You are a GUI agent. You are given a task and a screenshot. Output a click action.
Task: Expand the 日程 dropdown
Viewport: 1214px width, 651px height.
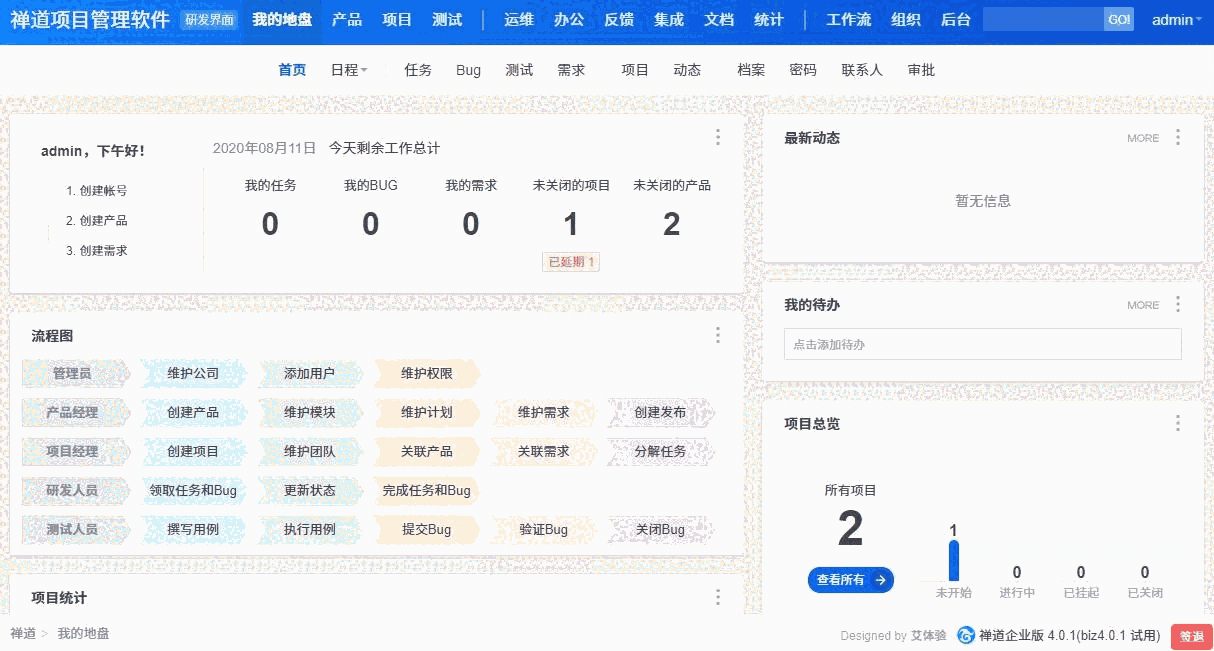[350, 69]
